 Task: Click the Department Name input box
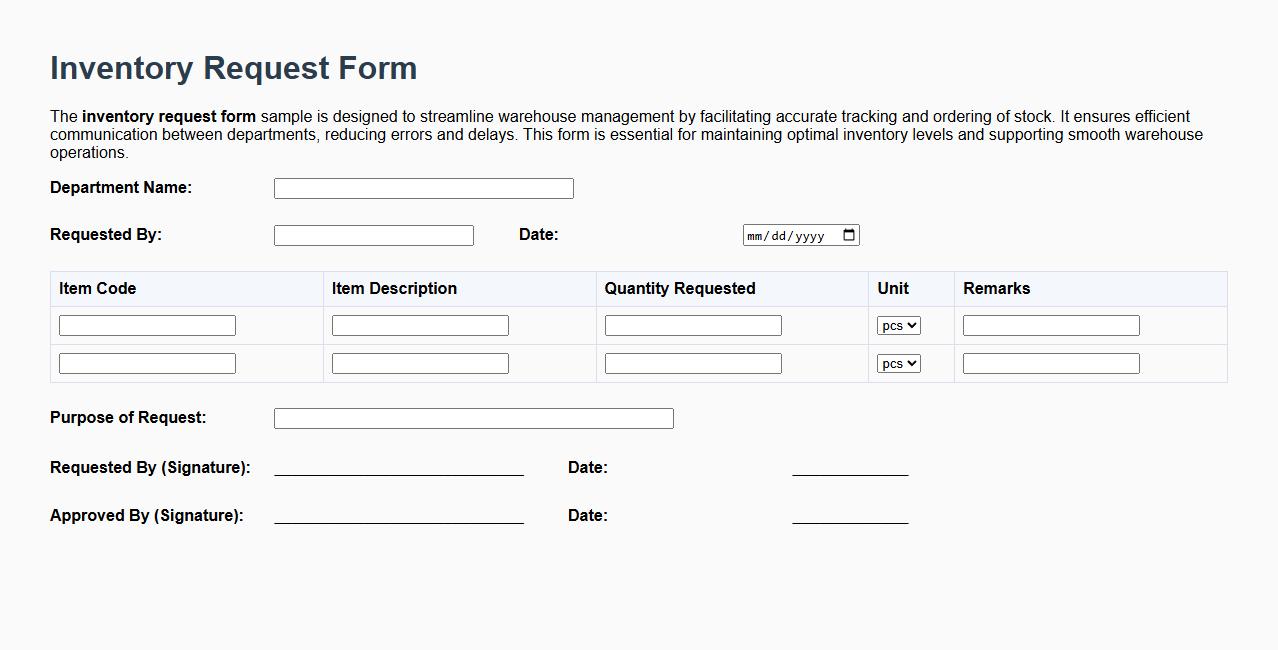pyautogui.click(x=422, y=187)
